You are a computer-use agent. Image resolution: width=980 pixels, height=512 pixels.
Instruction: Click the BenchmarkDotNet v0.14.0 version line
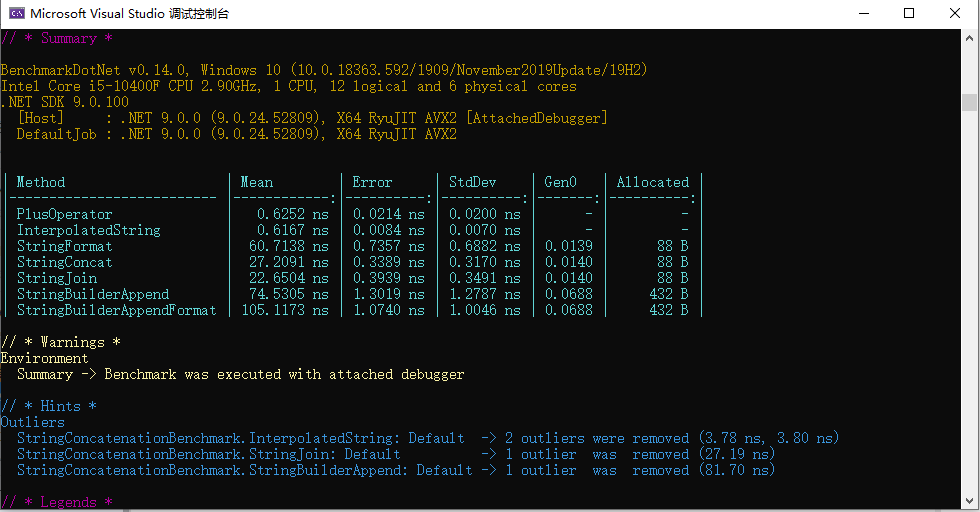pyautogui.click(x=324, y=70)
